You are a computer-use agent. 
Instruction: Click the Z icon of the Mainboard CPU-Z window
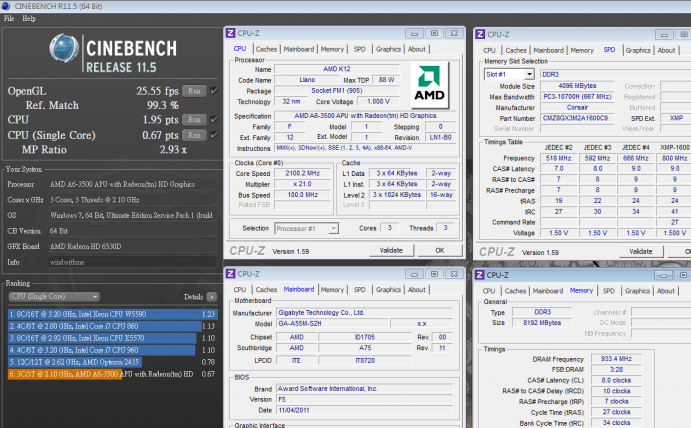click(232, 272)
